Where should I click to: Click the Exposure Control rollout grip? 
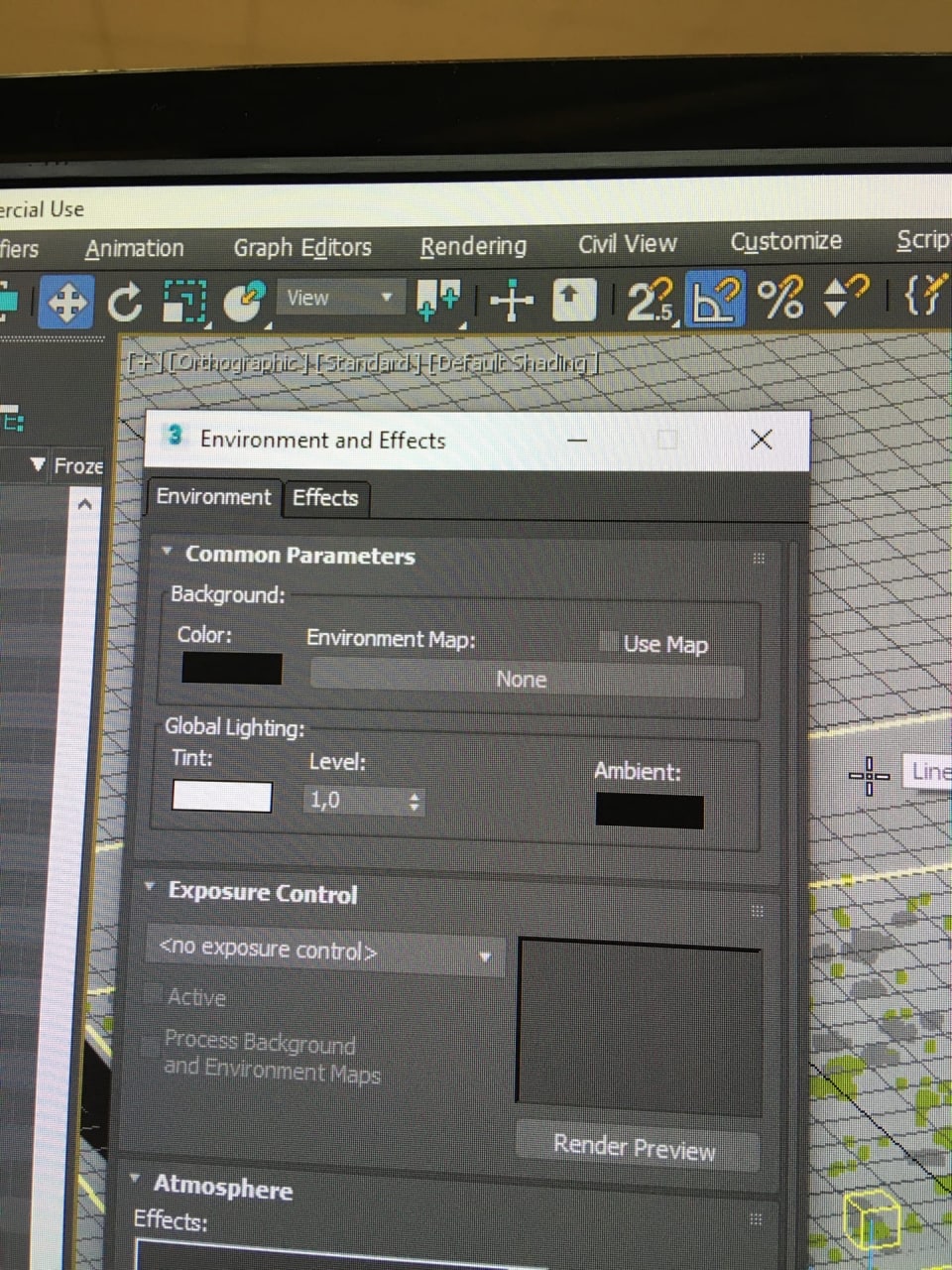point(758,910)
